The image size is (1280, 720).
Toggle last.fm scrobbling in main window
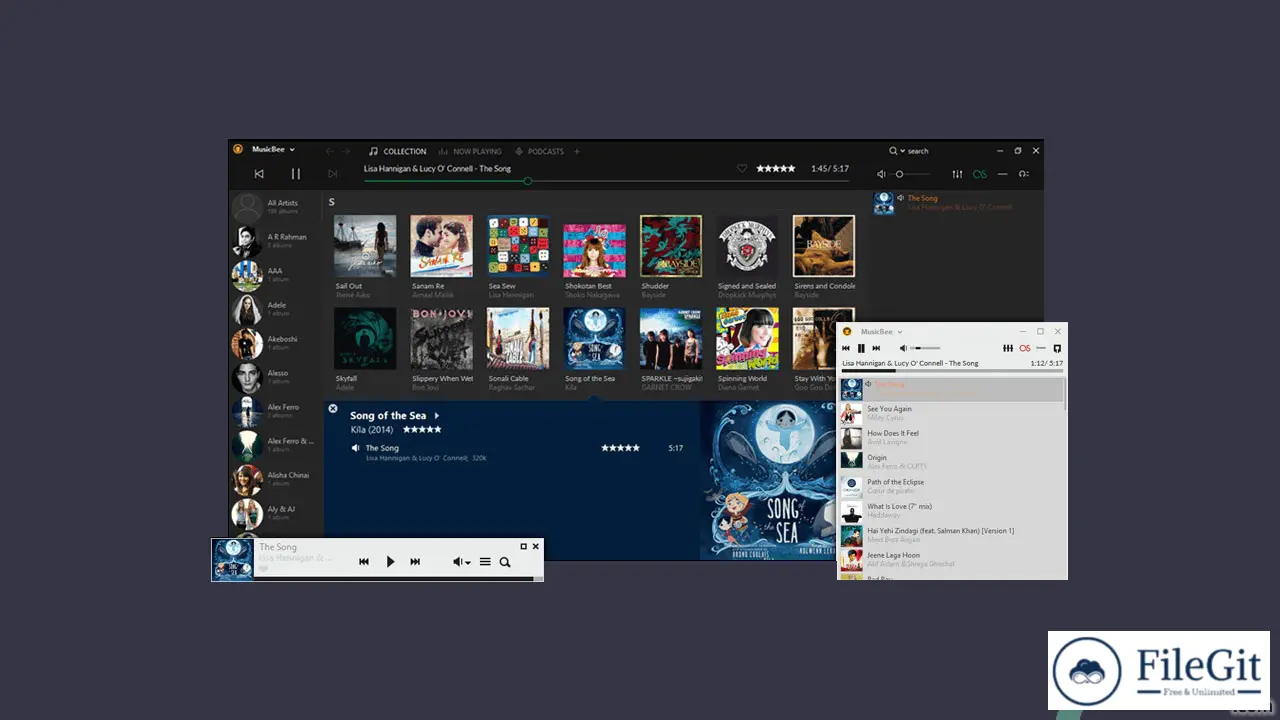click(980, 174)
